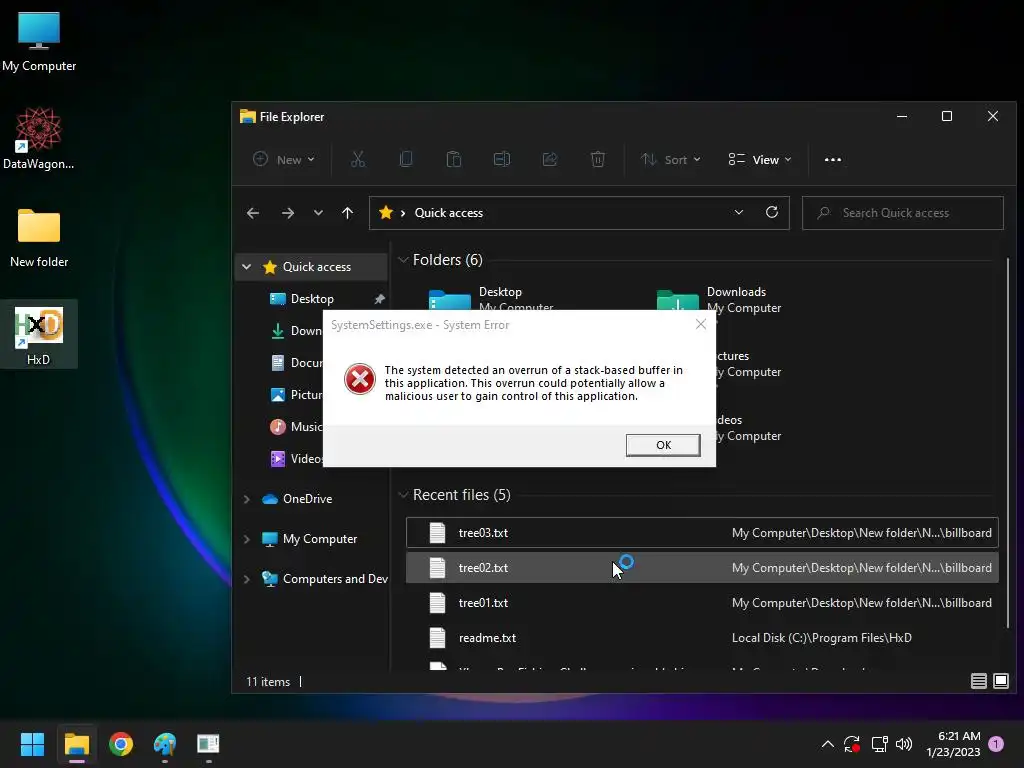The height and width of the screenshot is (768, 1024).
Task: Collapse the Folders (6) group
Action: 403,260
